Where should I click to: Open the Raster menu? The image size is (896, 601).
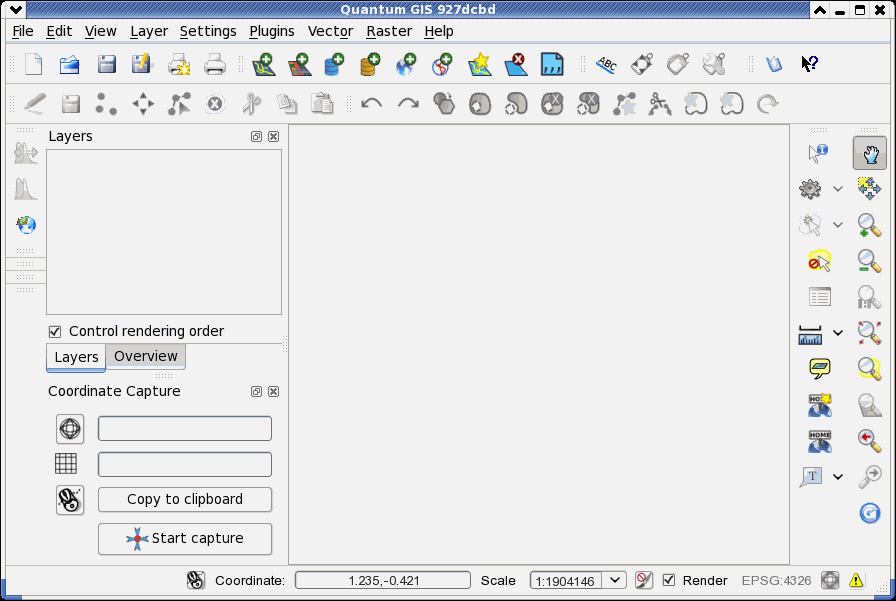click(x=389, y=31)
